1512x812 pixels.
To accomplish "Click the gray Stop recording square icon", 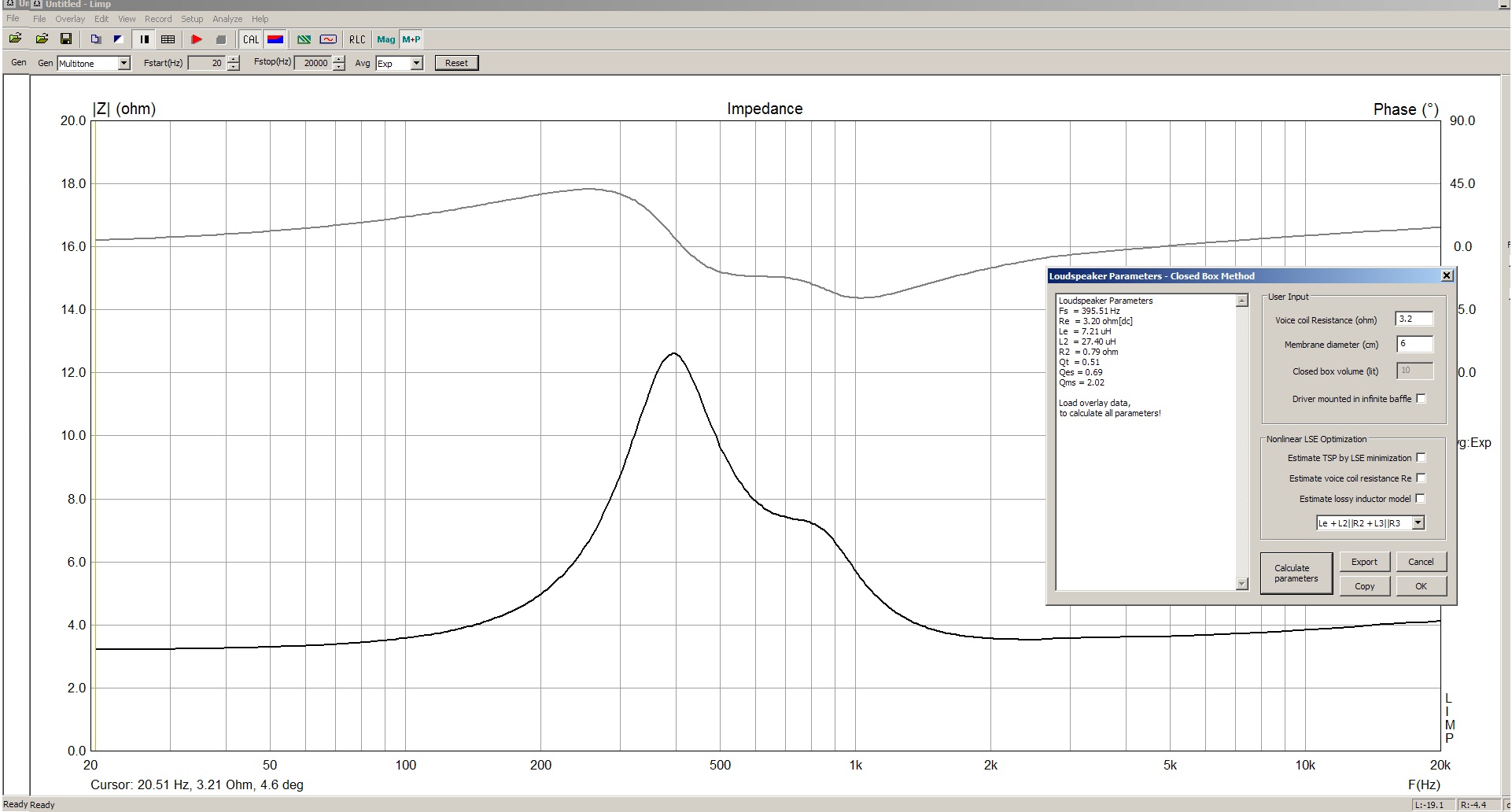I will click(221, 39).
